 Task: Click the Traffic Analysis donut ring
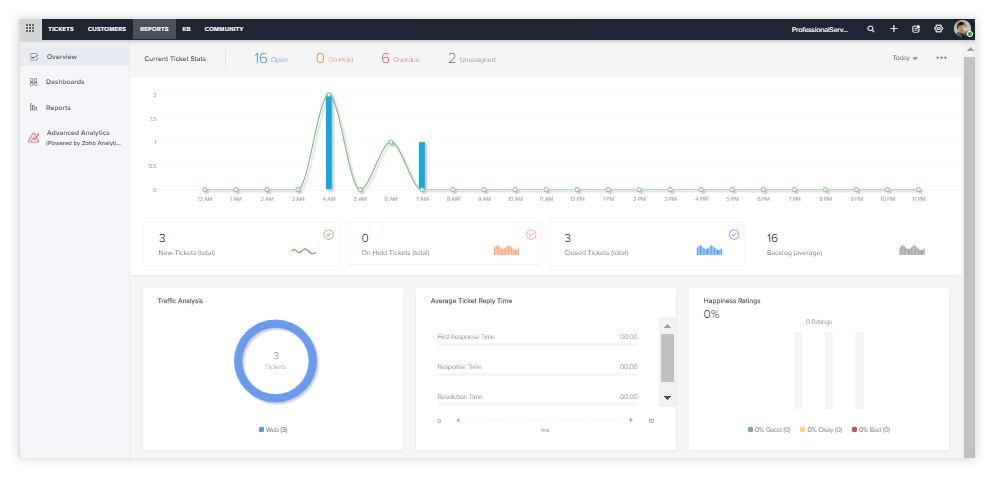click(x=239, y=361)
